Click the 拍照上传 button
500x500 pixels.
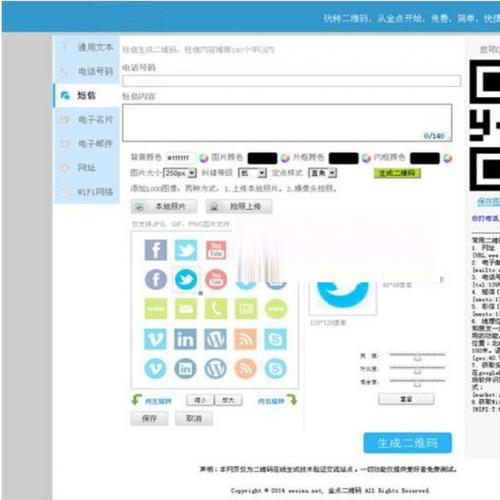point(239,206)
